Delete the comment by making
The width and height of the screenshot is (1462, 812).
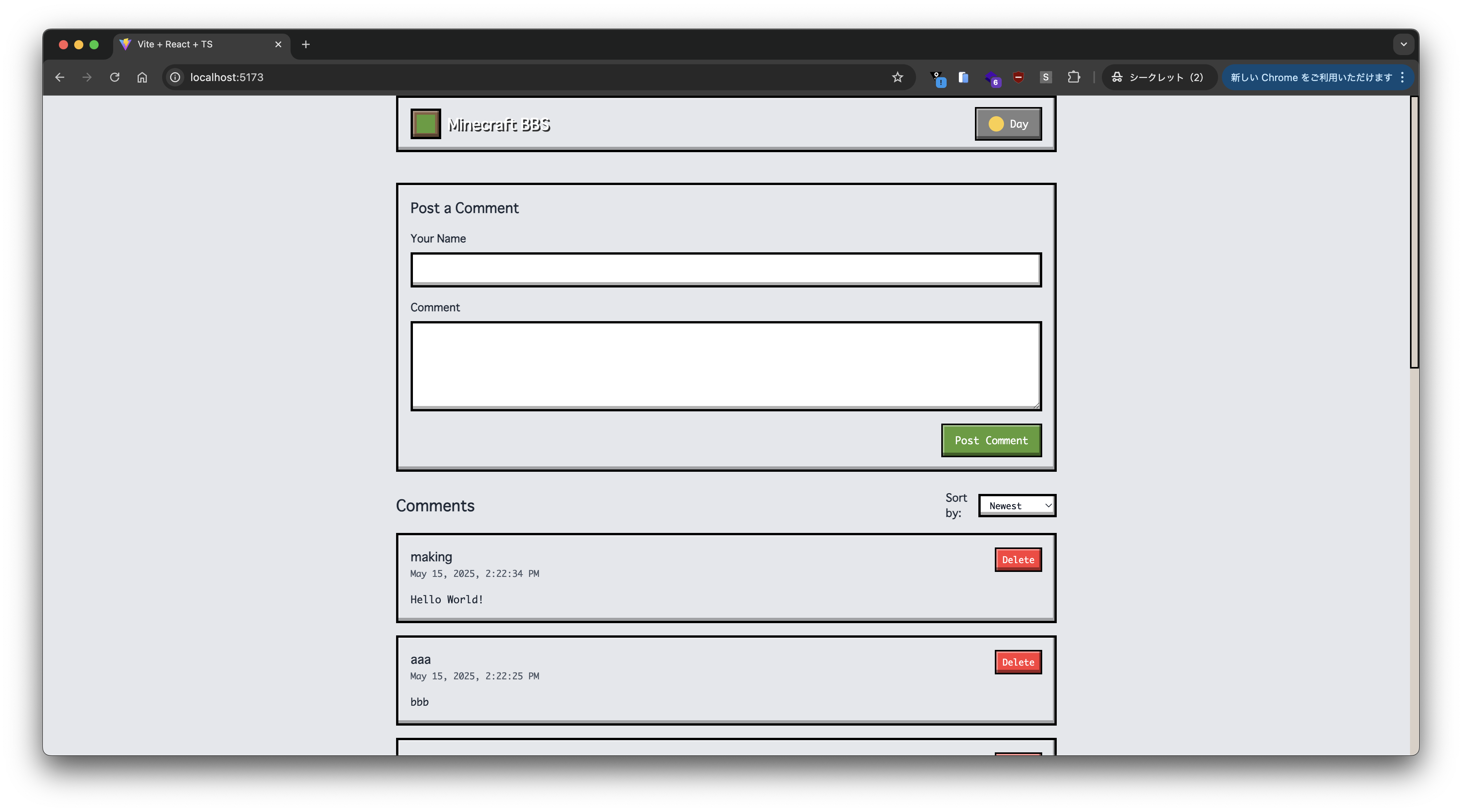[x=1018, y=559]
